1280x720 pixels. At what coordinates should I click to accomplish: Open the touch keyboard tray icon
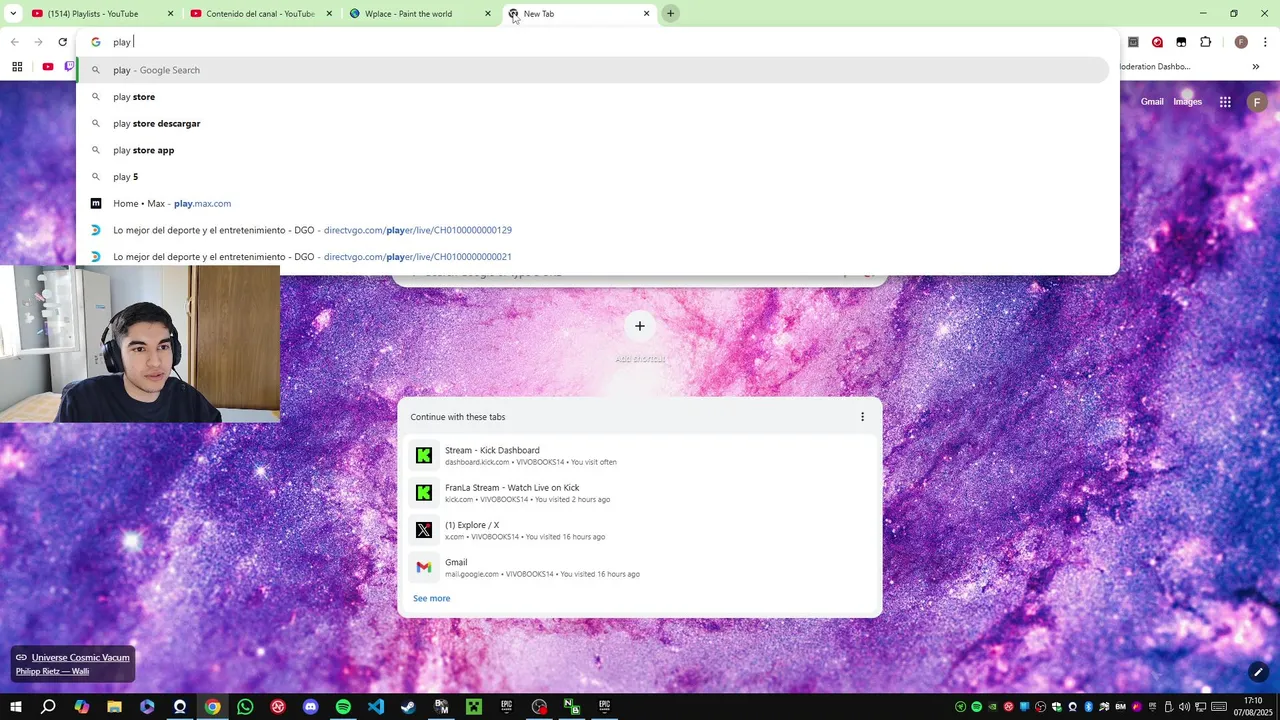(1219, 707)
